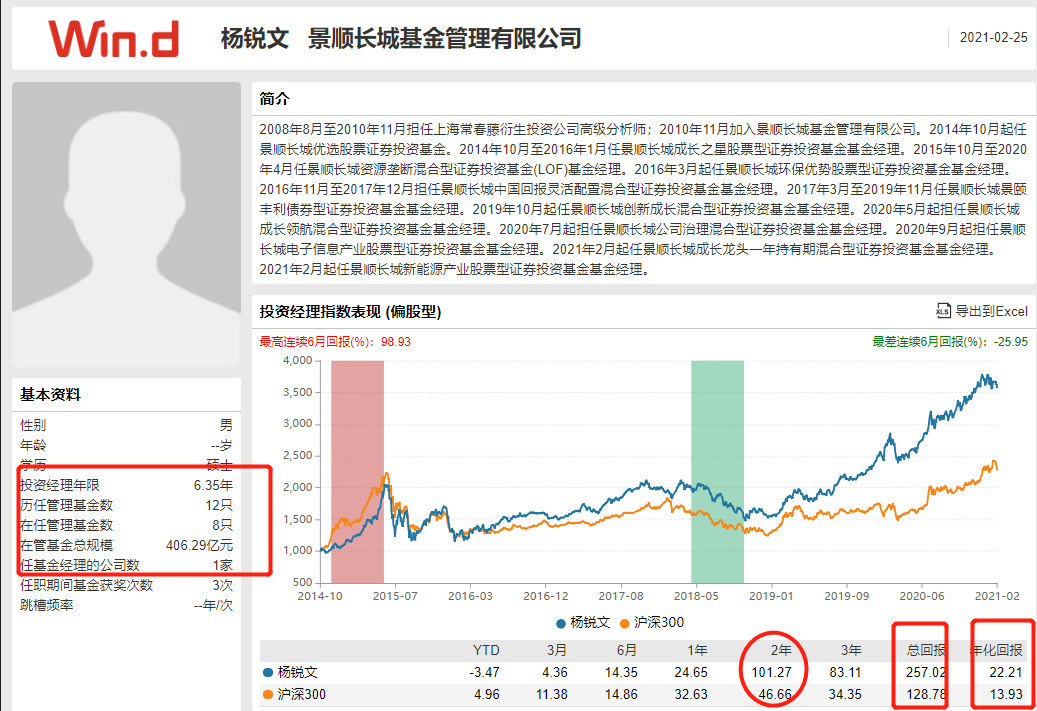Click 沪深300 YTD value 4.96

click(487, 694)
